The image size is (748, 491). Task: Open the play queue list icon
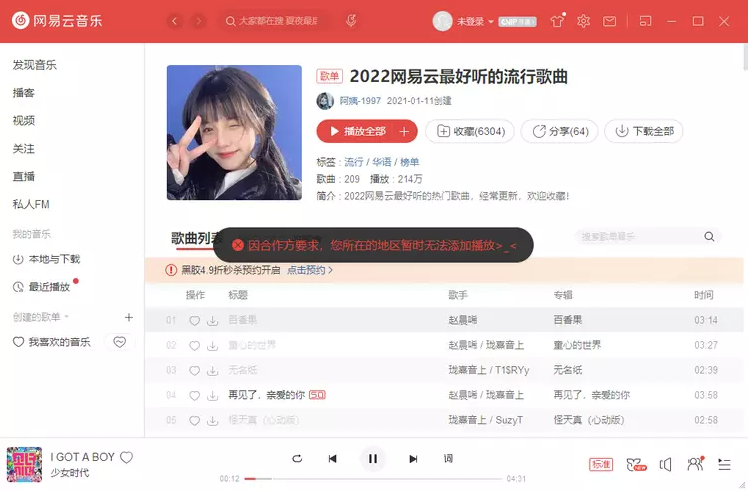pyautogui.click(x=723, y=464)
